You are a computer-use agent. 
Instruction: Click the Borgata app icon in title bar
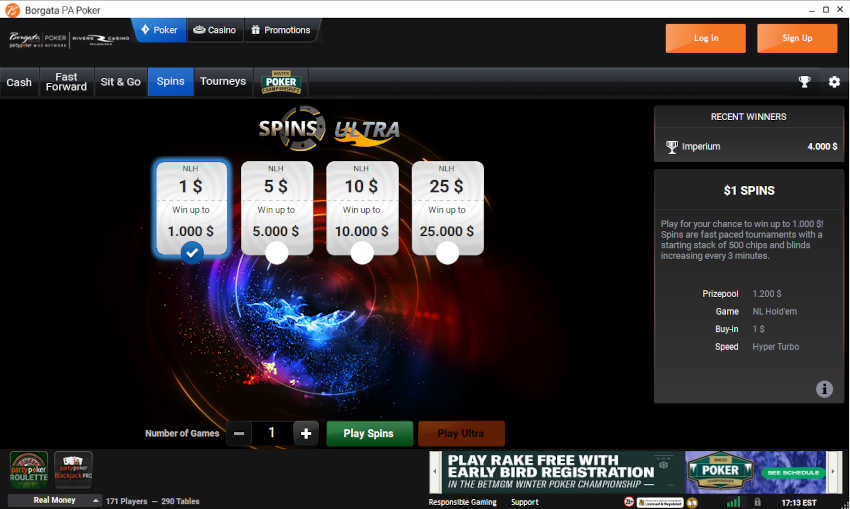pos(12,10)
